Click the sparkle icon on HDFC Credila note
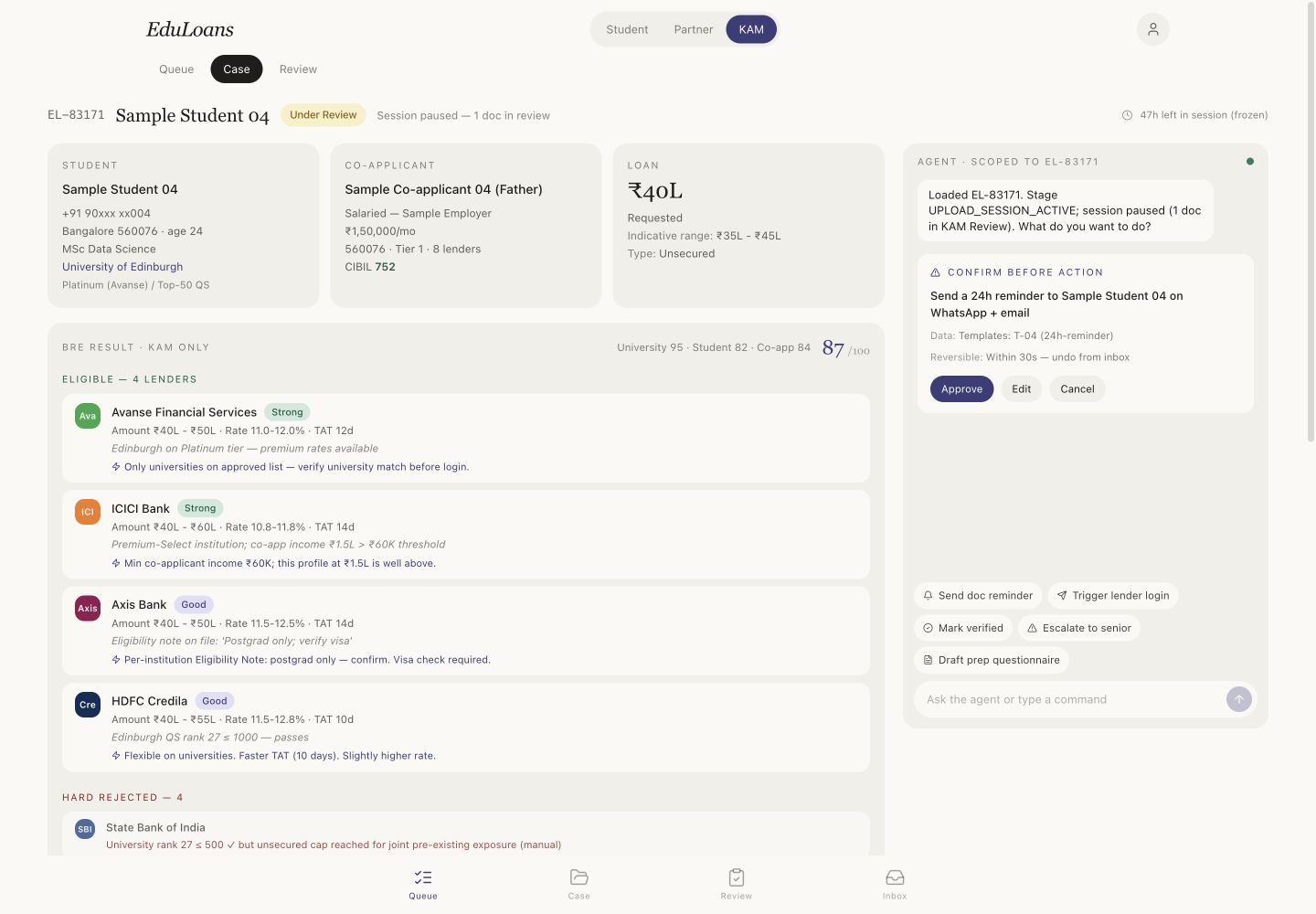1316x914 pixels. pos(116,756)
